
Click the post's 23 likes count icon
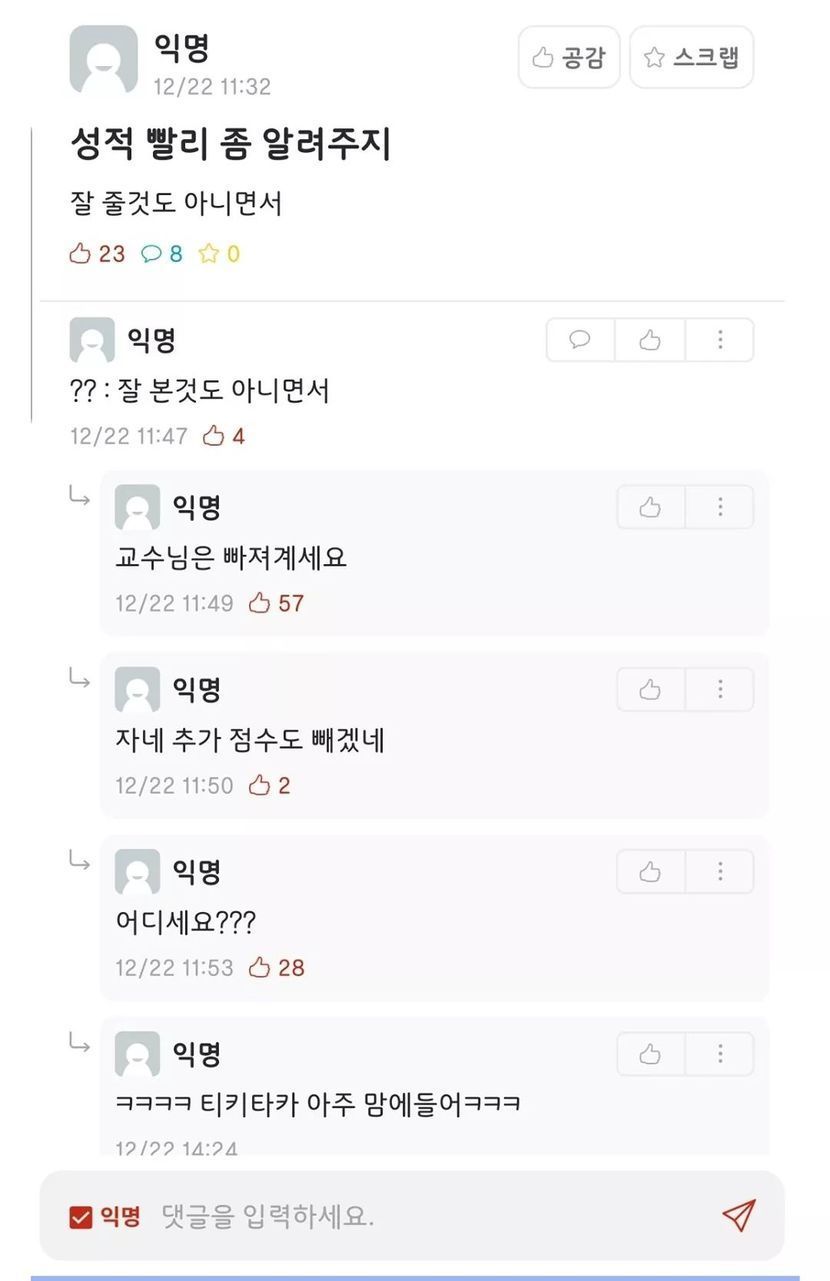tap(80, 254)
